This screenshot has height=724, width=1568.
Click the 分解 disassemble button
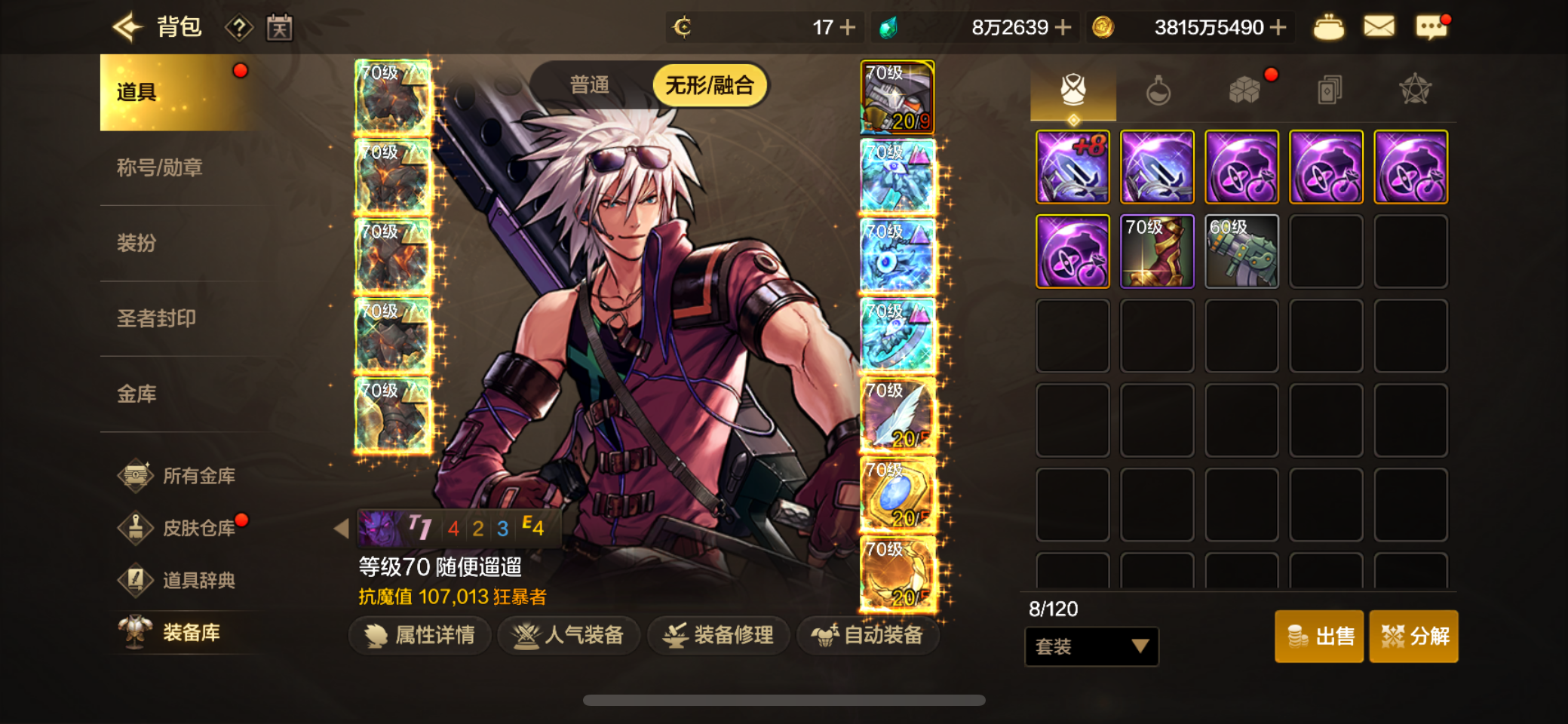pos(1413,637)
